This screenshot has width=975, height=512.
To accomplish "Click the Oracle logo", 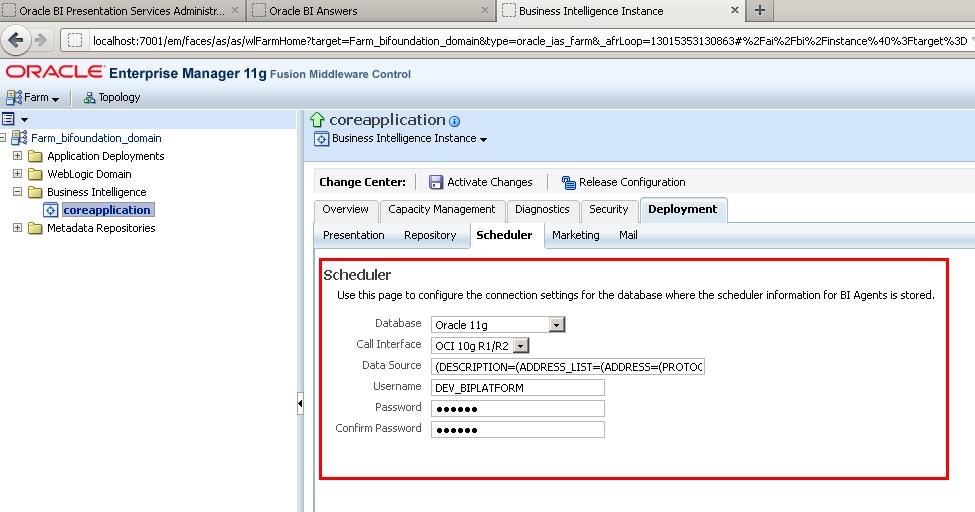I will [x=55, y=72].
